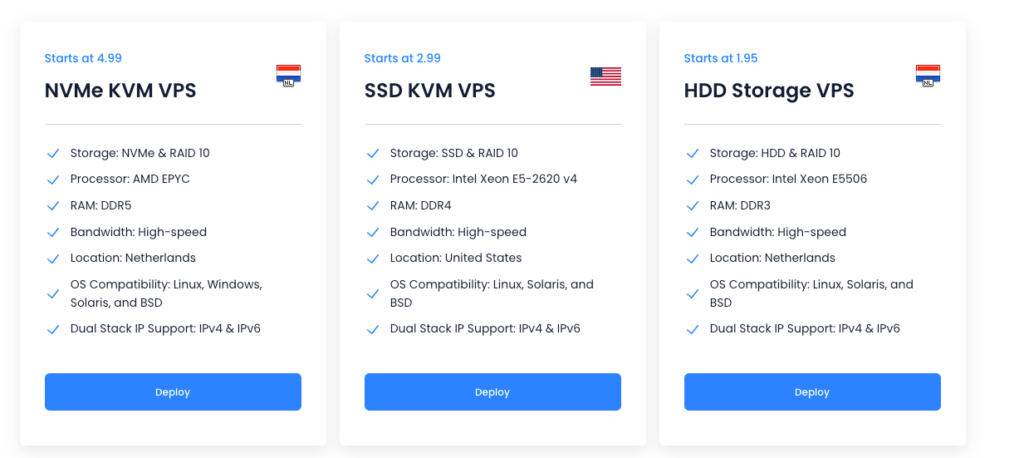Click checkmark beside Location: United States
Viewport: 1024px width, 458px height.
[x=373, y=259]
